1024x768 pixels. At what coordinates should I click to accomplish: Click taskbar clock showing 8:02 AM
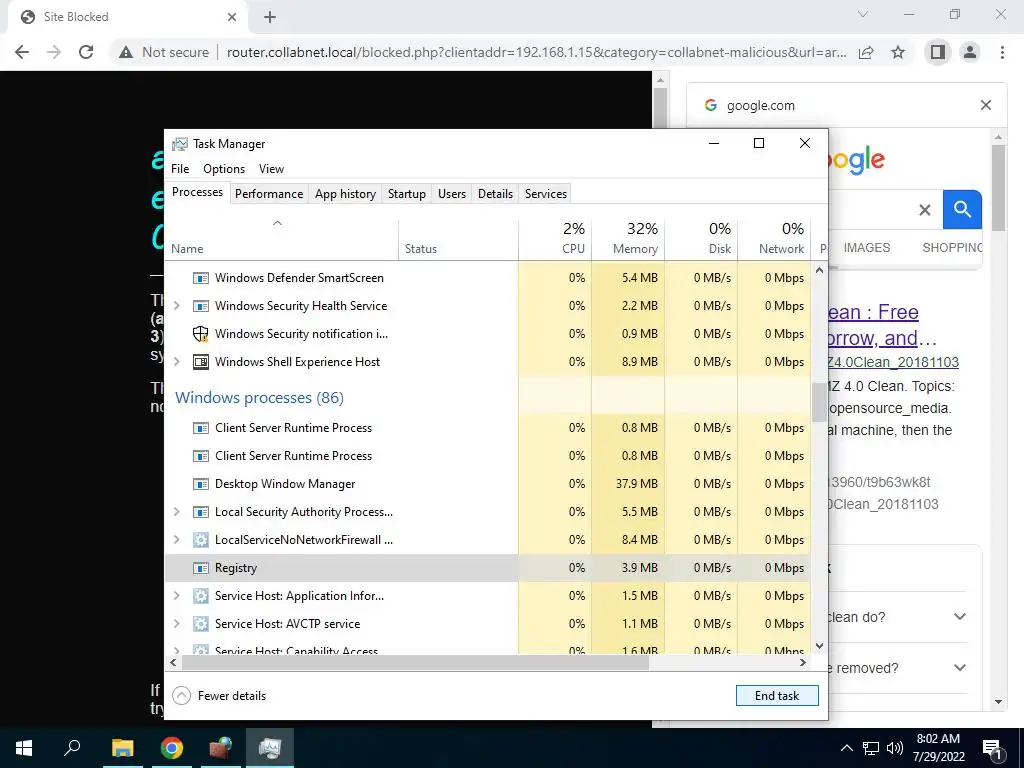pos(938,748)
